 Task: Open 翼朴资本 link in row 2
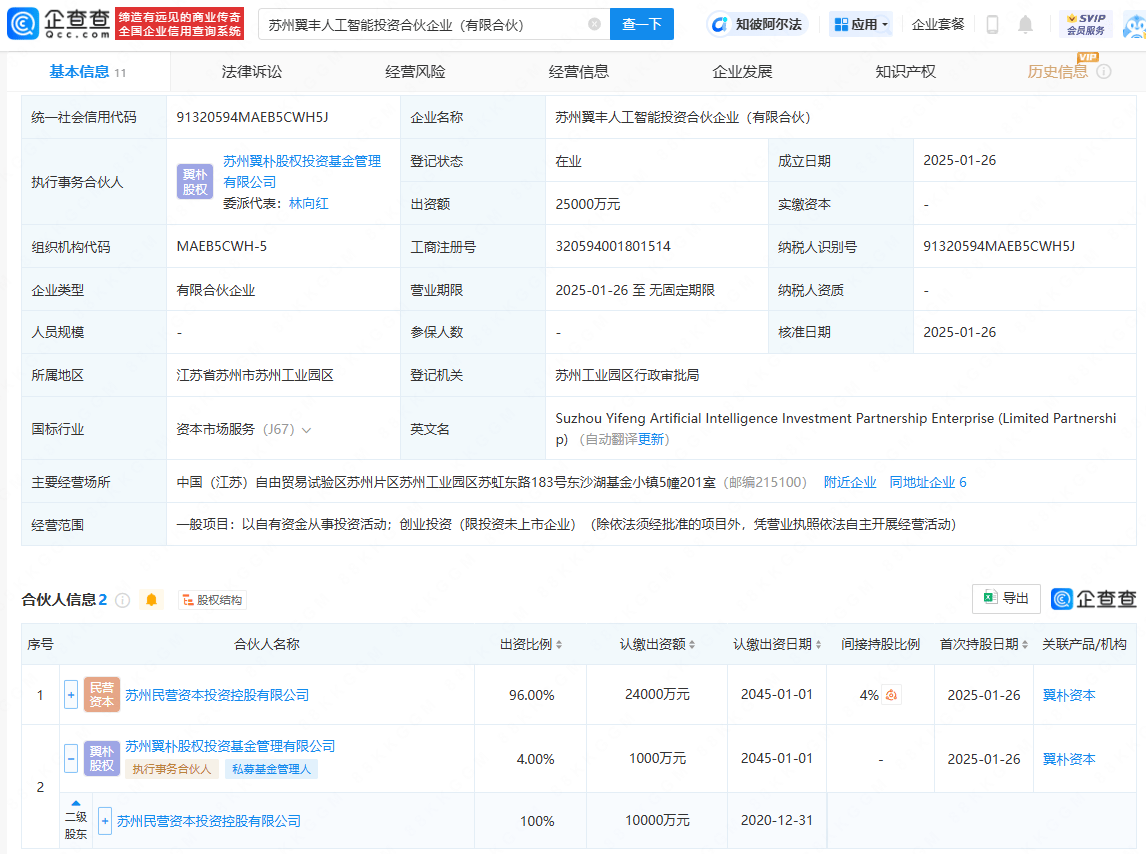tap(1069, 759)
